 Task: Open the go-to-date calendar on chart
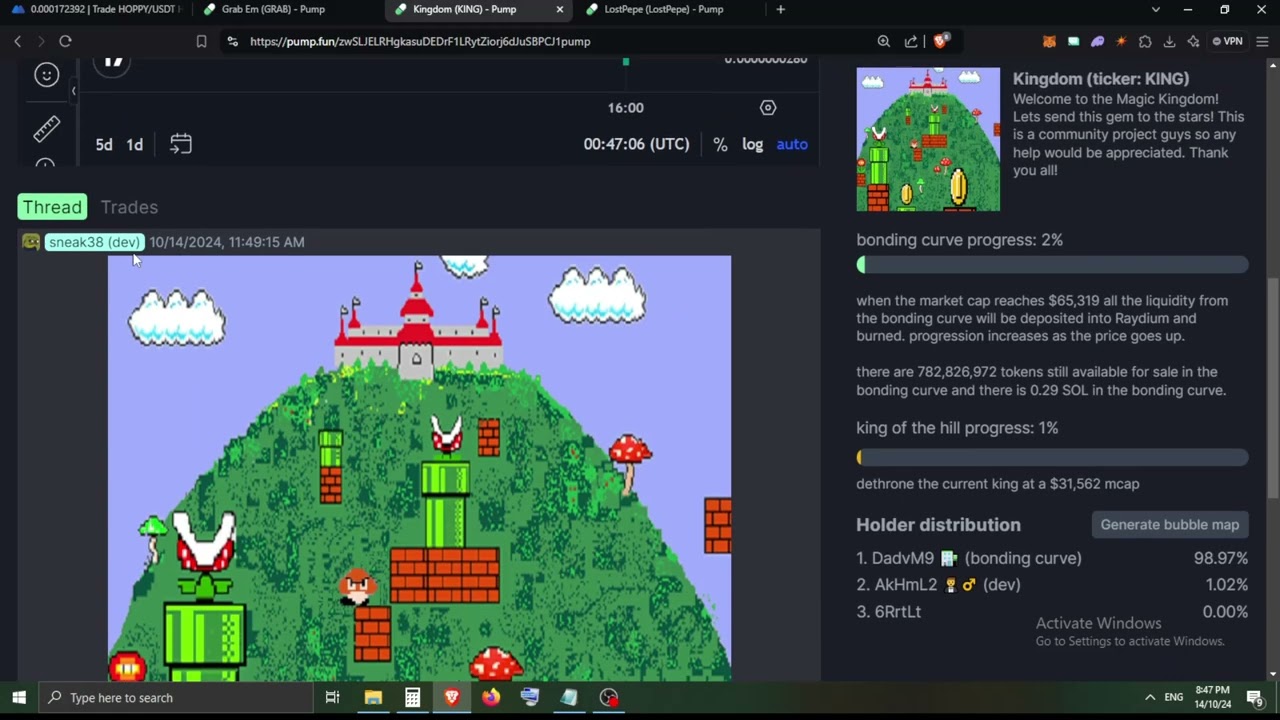point(180,144)
